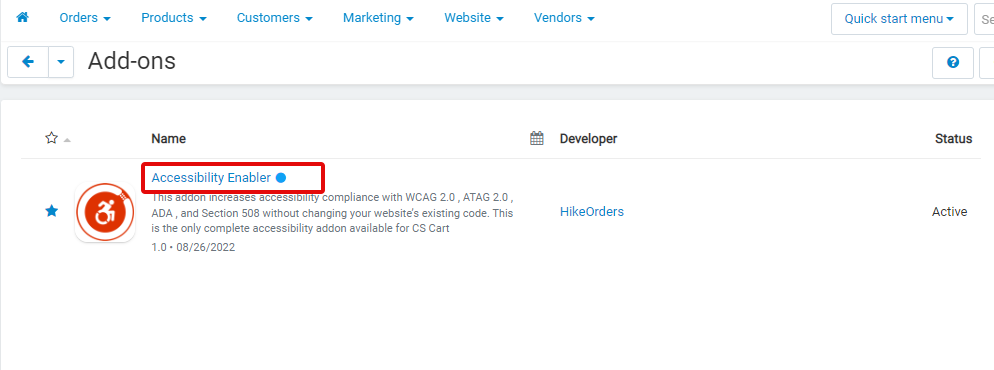Go to the home dashboard icon
994x370 pixels.
22,18
